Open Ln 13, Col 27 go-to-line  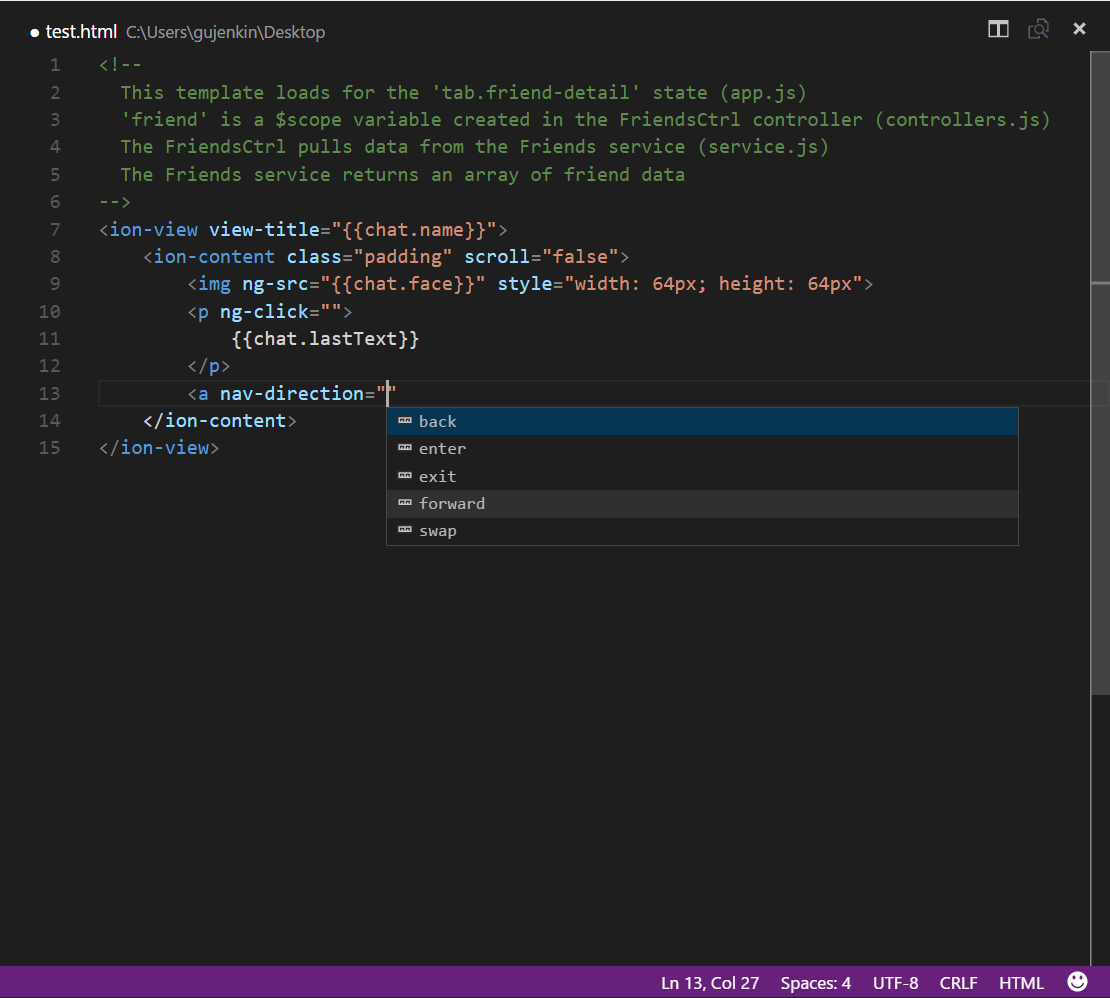tap(710, 983)
